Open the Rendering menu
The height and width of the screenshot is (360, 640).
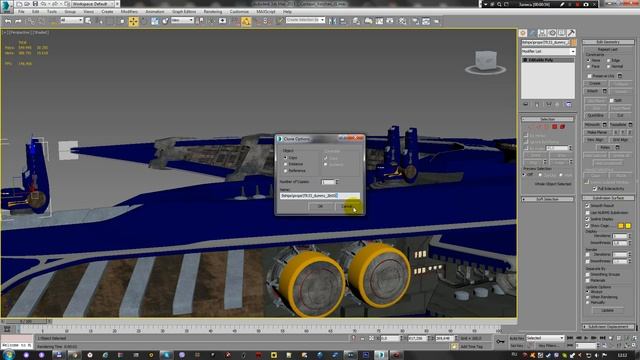[x=213, y=12]
